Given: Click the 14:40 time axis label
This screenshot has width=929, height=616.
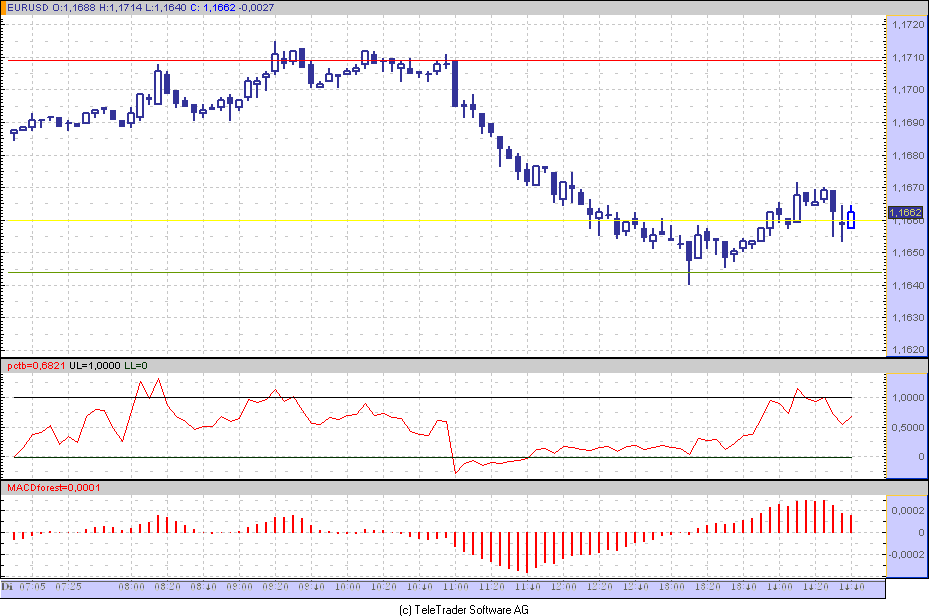Looking at the screenshot, I should pyautogui.click(x=851, y=586).
